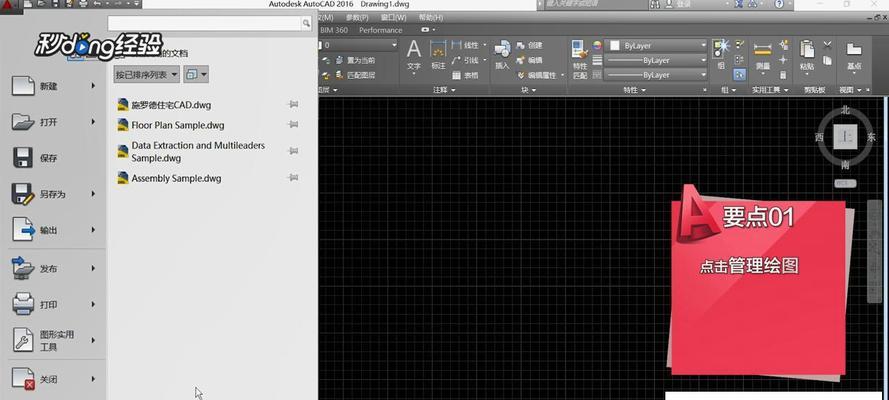Expand the 新建 submenu arrow
The height and width of the screenshot is (400, 889).
click(x=94, y=86)
